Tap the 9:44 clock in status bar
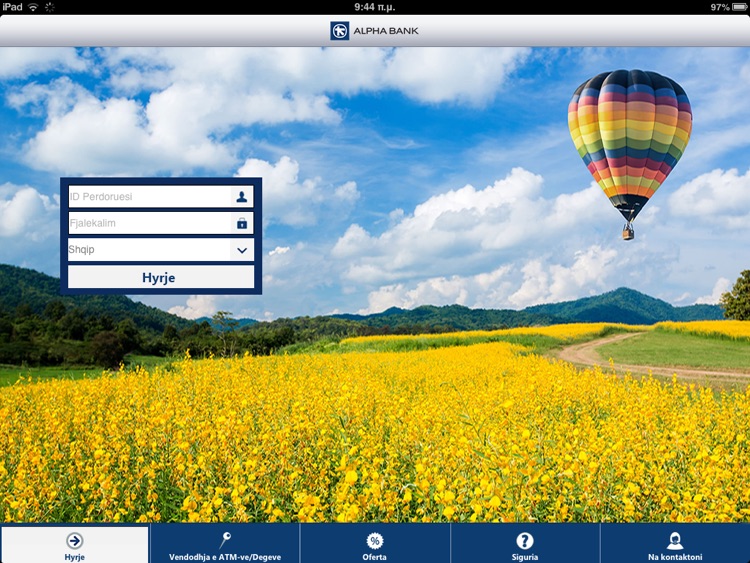 pyautogui.click(x=375, y=7)
